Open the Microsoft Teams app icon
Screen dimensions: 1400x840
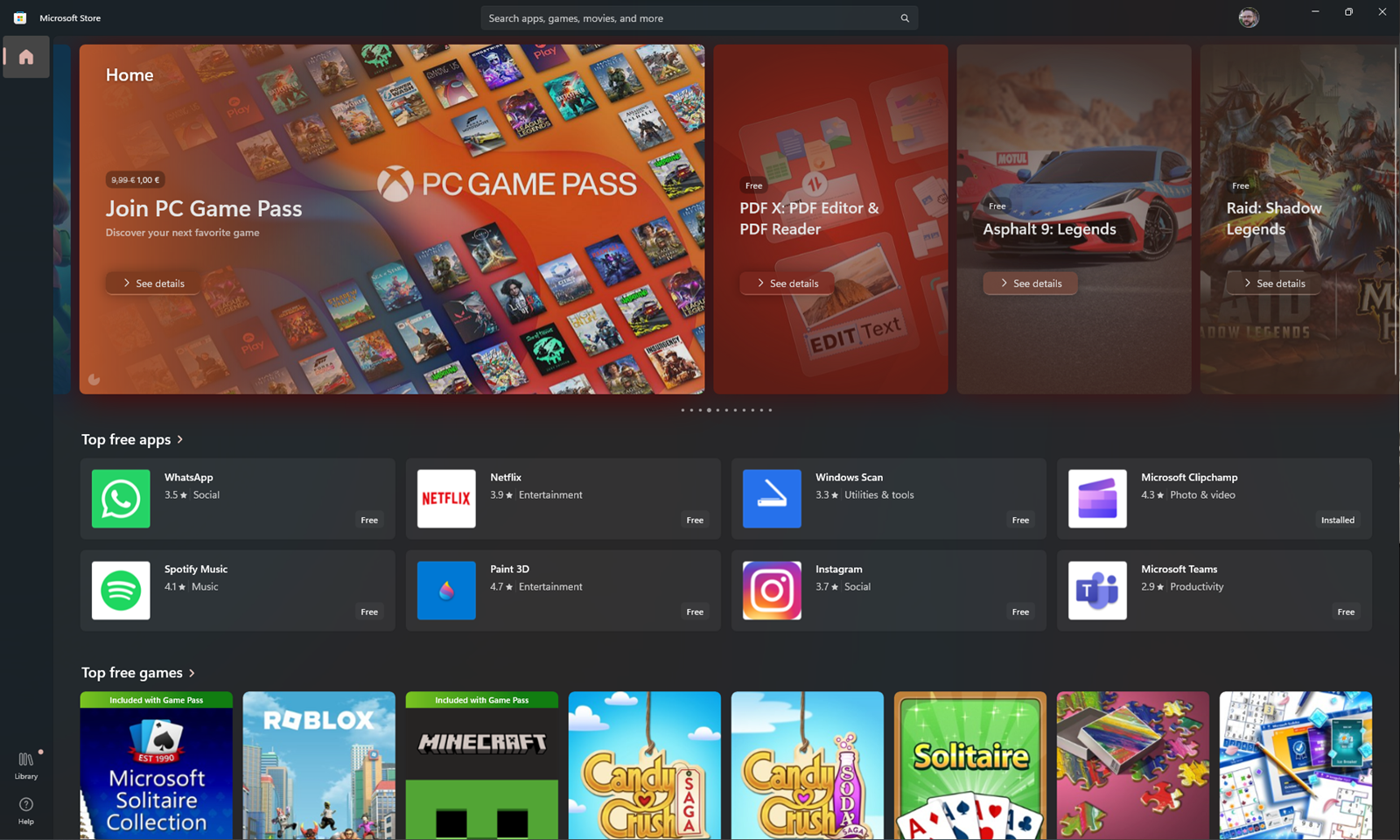(x=1097, y=591)
